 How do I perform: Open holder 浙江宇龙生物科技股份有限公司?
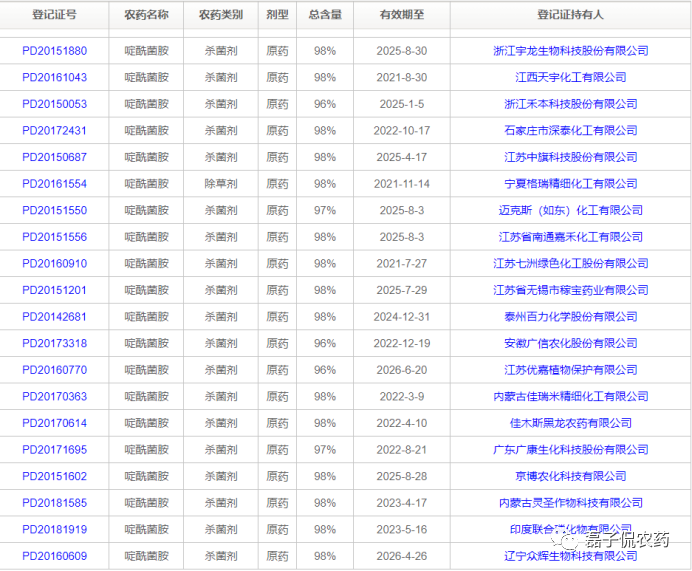(x=571, y=51)
